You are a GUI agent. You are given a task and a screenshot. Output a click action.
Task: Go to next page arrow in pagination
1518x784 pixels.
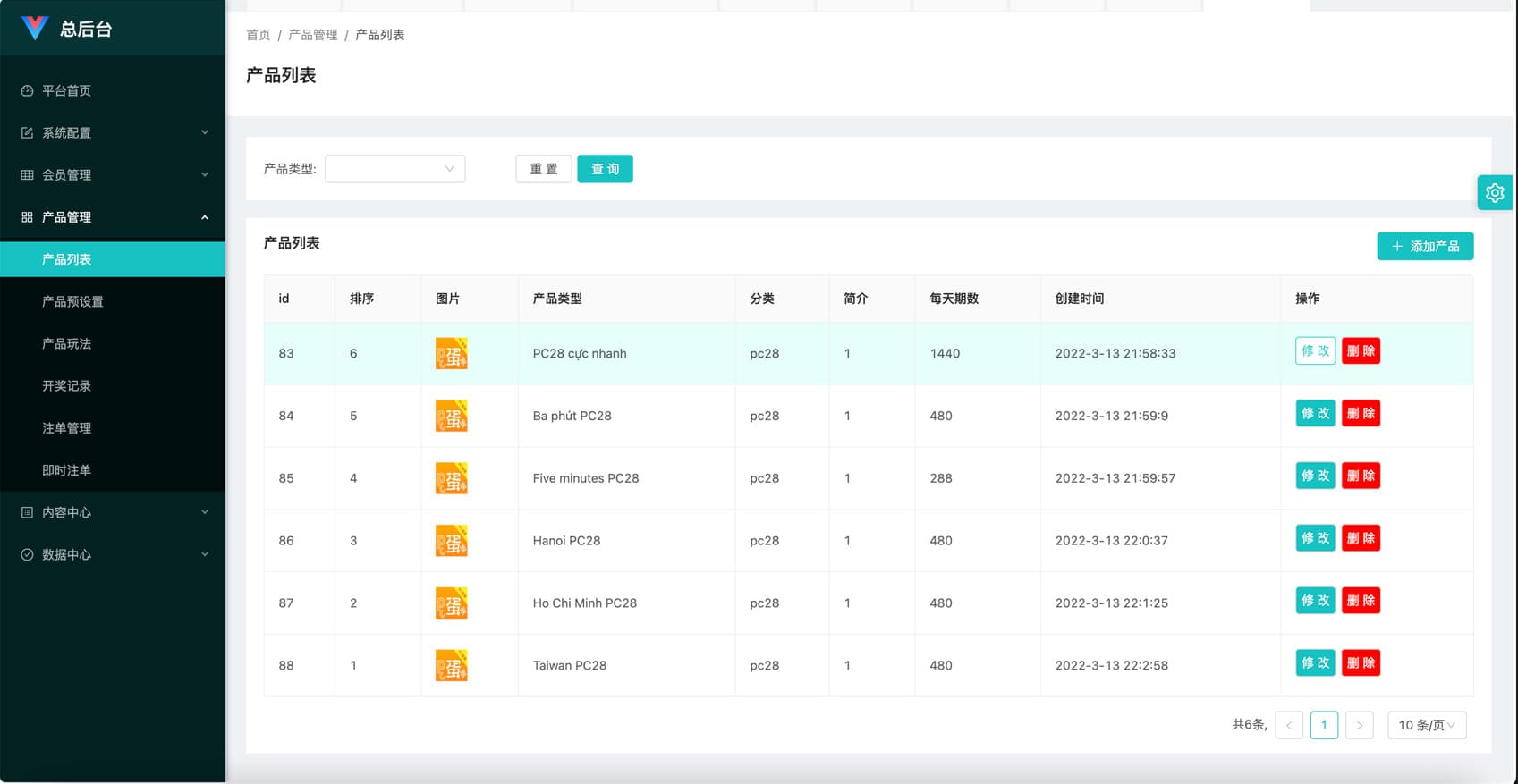click(1359, 725)
